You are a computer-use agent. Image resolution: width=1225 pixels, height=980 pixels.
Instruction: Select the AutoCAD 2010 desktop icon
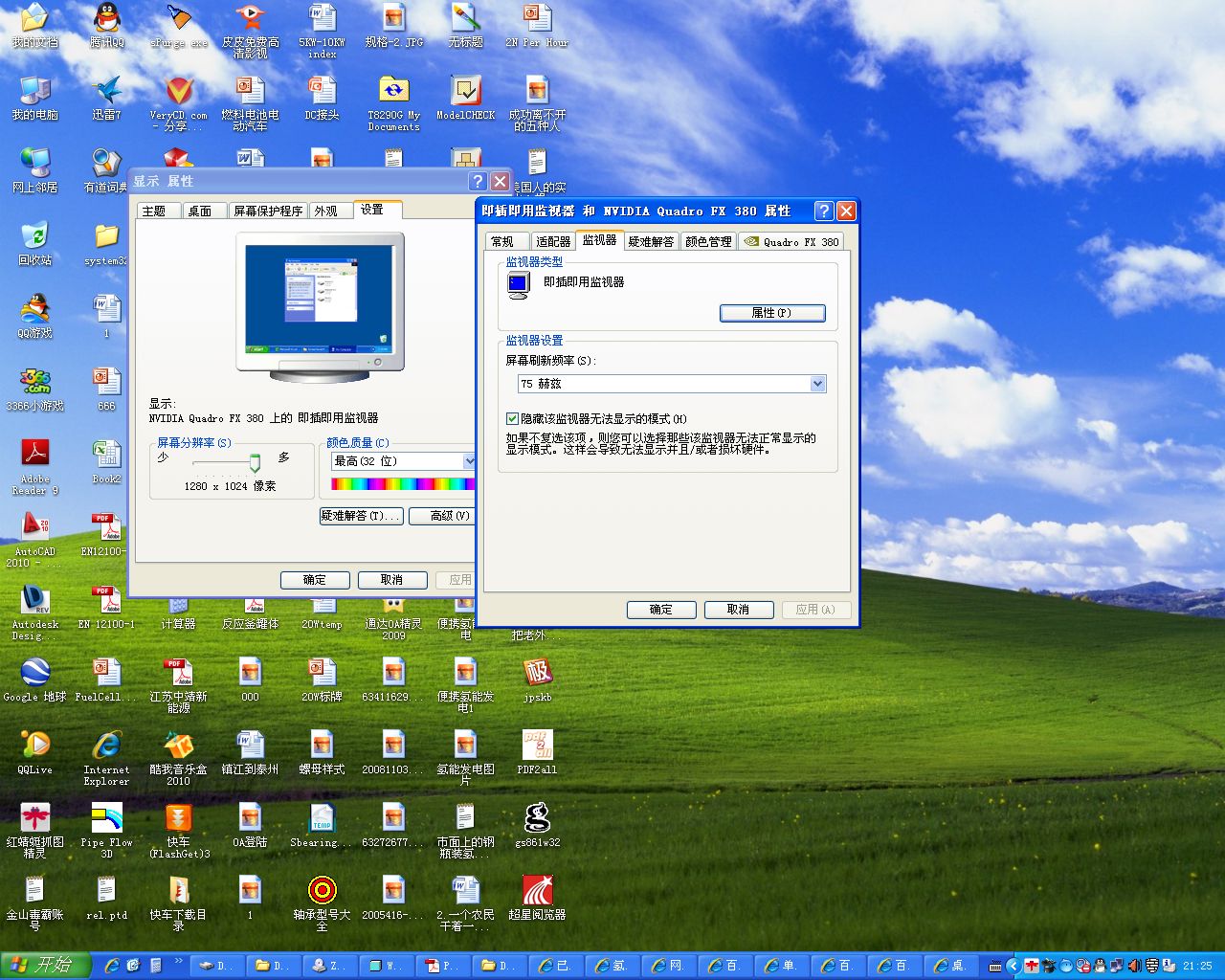point(34,540)
